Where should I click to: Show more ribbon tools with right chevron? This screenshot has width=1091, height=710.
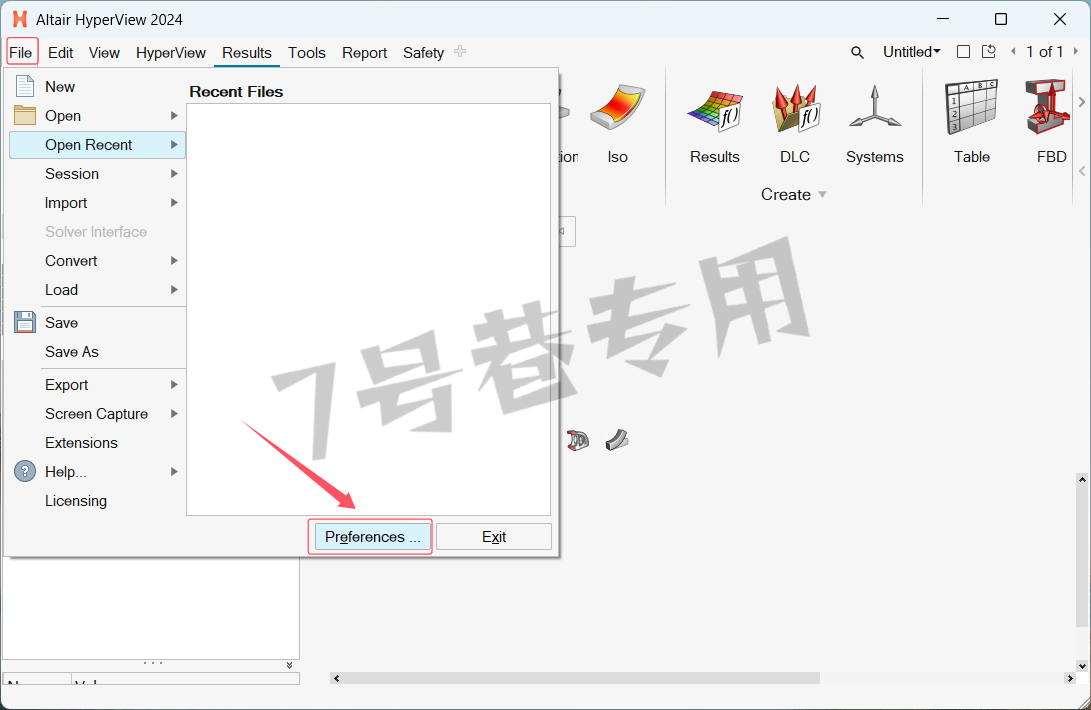(1081, 102)
